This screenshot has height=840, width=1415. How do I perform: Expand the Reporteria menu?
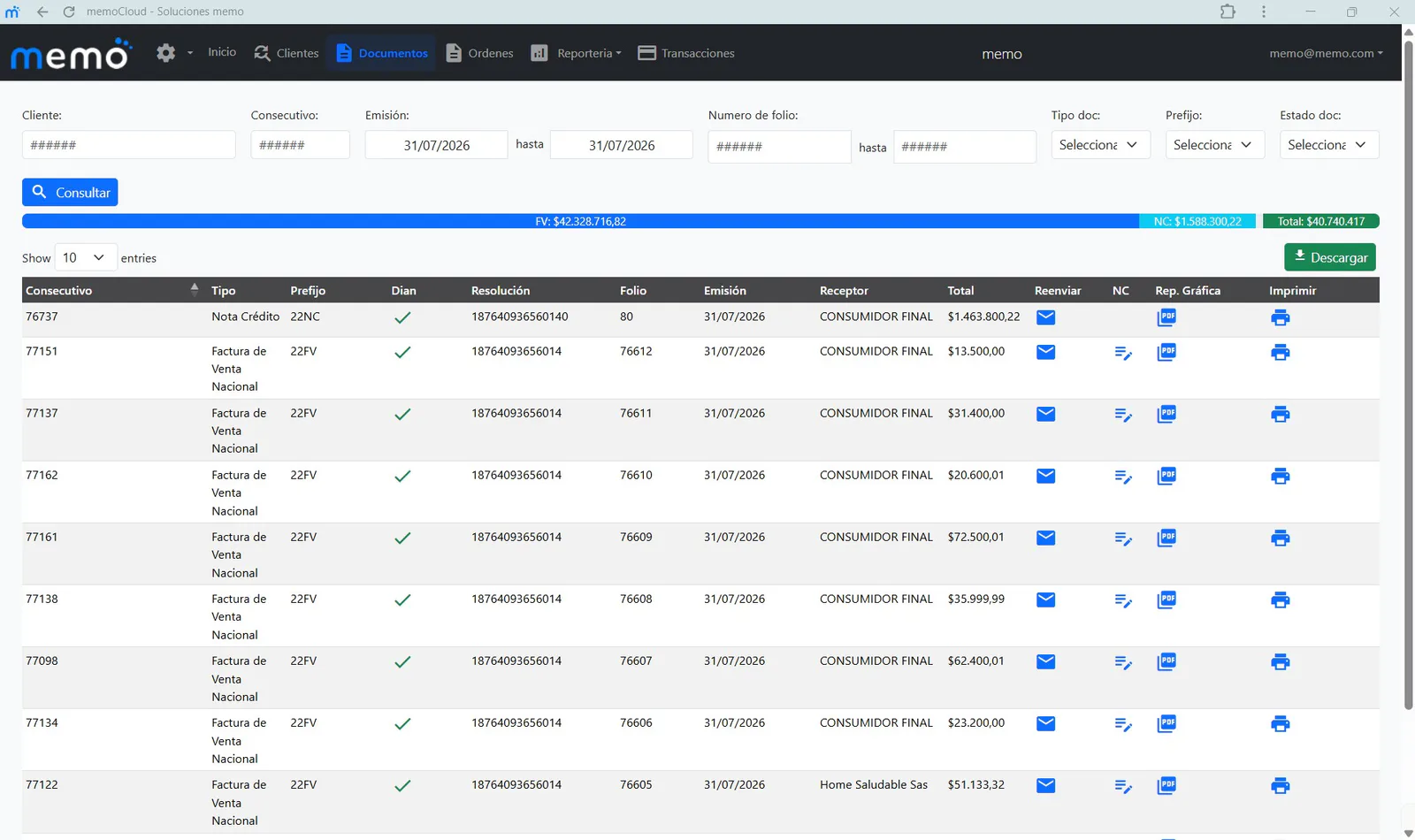[x=576, y=53]
